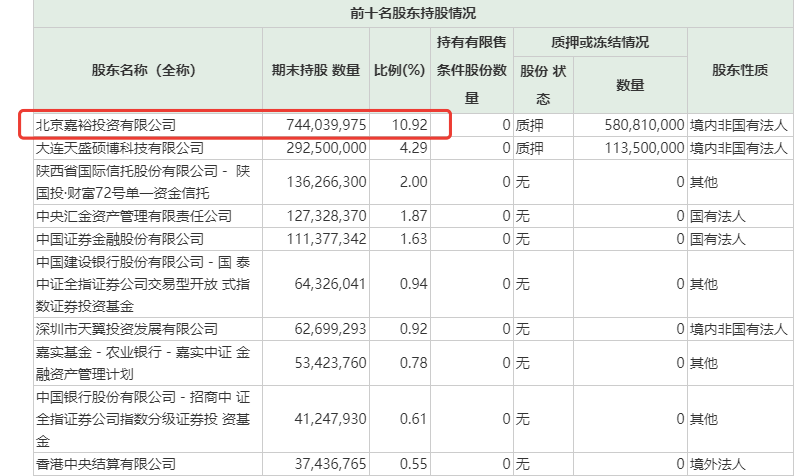This screenshot has height=476, width=811.
Task: Select shareholder 中央汇金资产管理有限责任公司
Action: click(133, 216)
